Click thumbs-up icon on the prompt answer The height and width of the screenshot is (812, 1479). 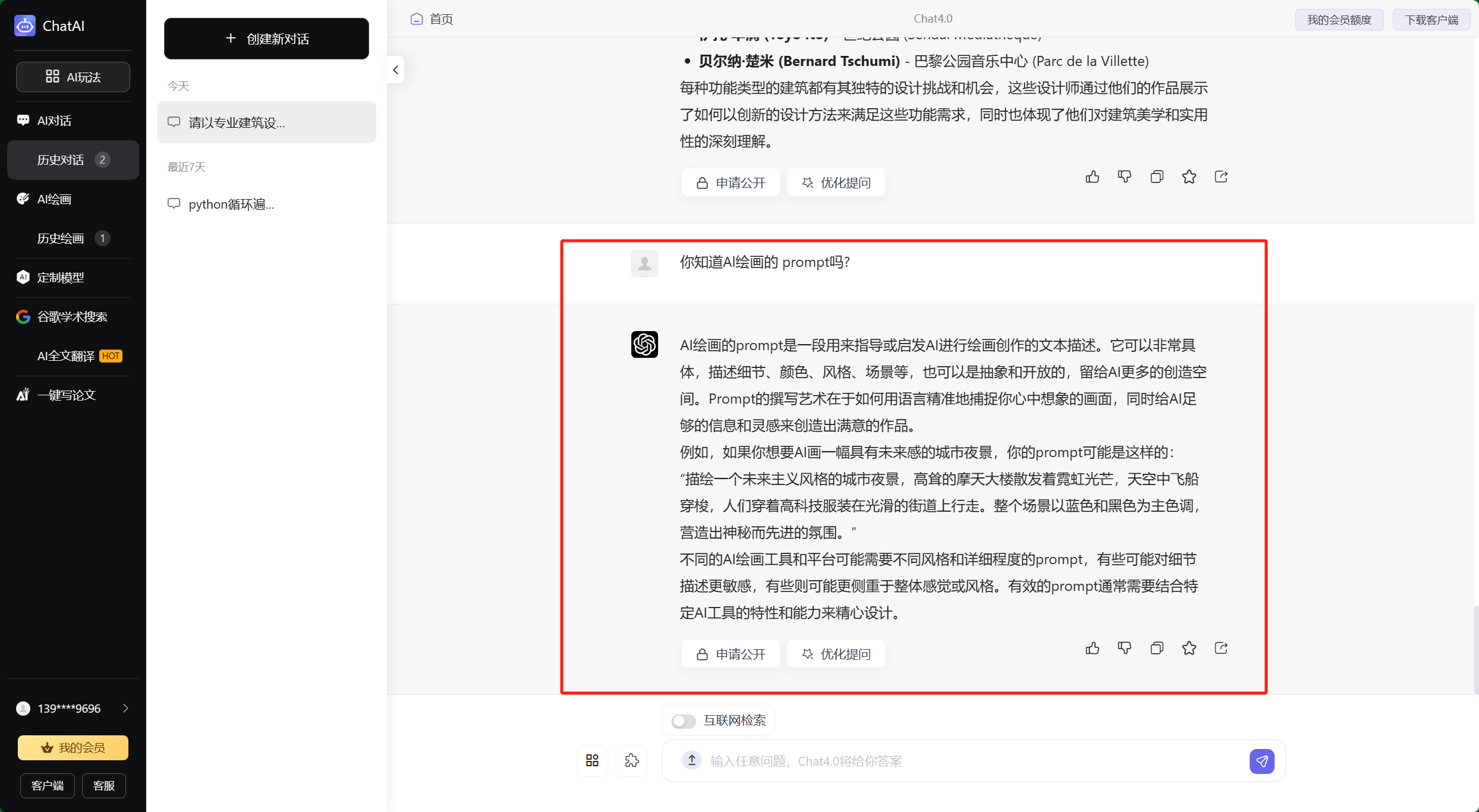pos(1092,648)
